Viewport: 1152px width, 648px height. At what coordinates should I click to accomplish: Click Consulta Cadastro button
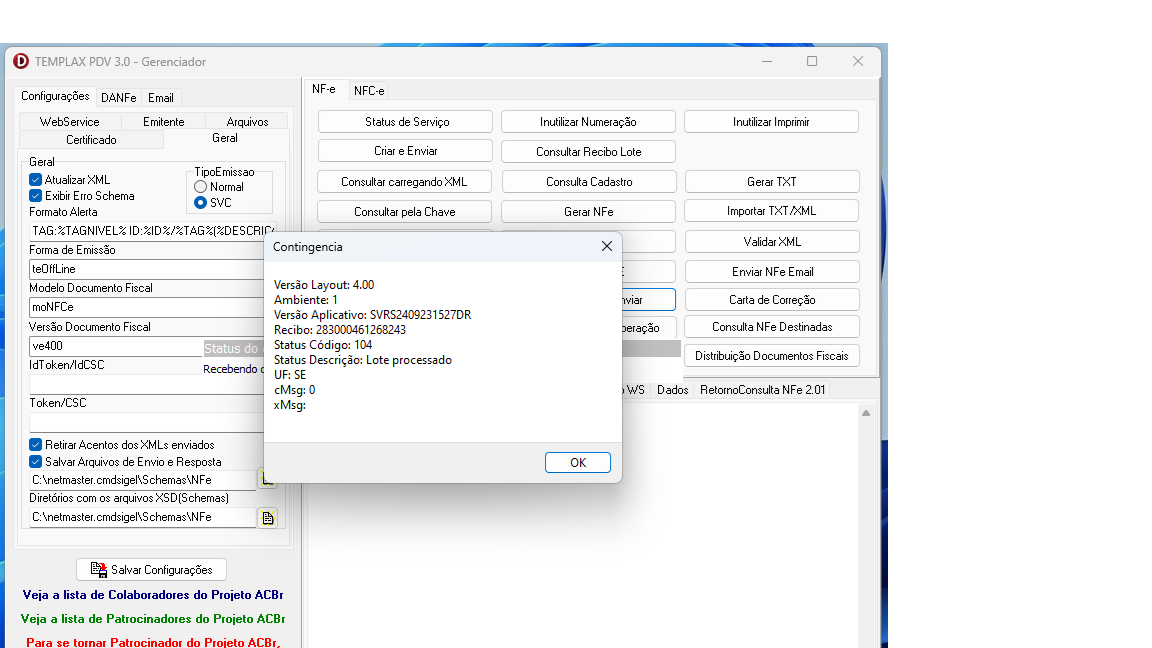589,181
